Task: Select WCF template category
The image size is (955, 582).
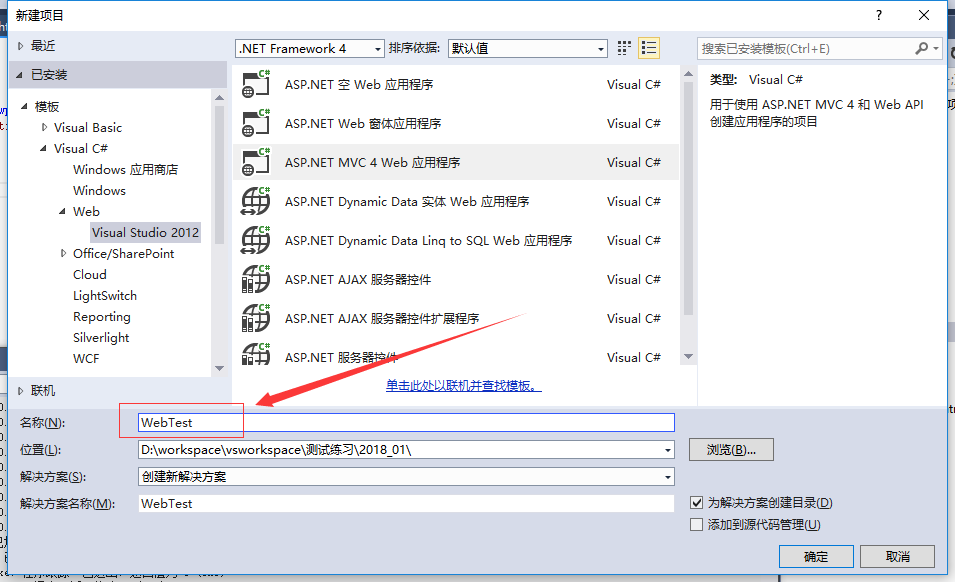Action: pyautogui.click(x=86, y=359)
